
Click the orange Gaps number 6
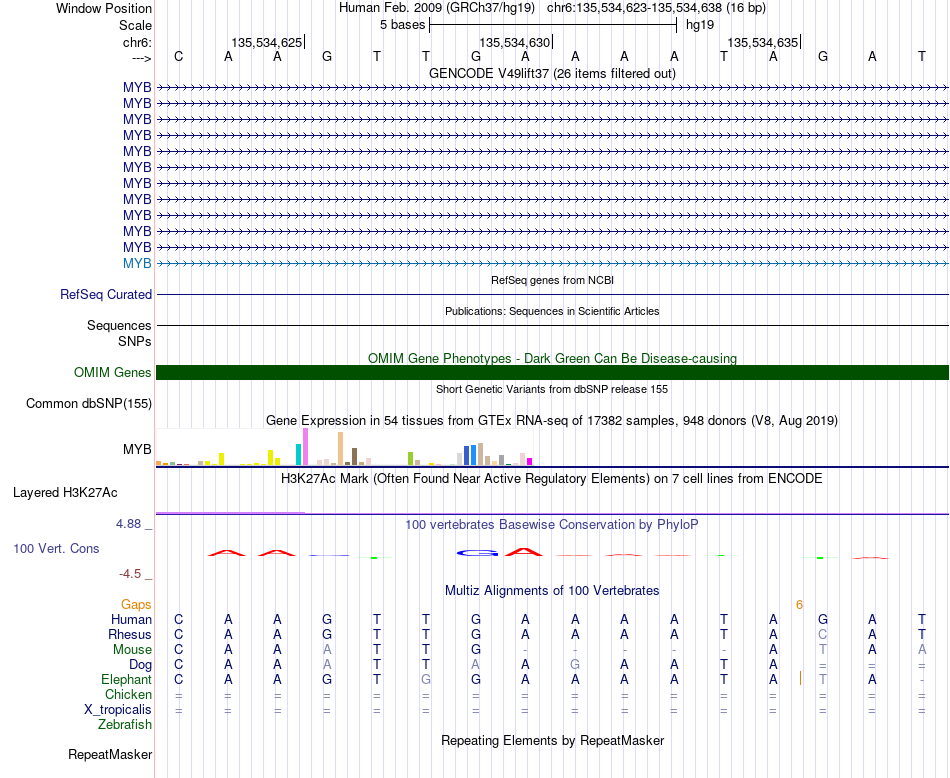point(799,605)
